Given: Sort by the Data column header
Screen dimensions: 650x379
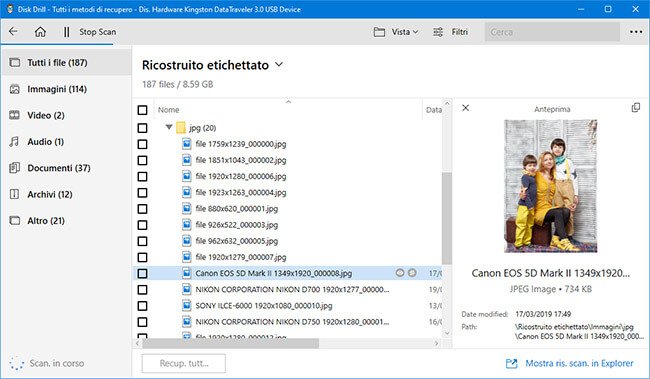Looking at the screenshot, I should 434,110.
